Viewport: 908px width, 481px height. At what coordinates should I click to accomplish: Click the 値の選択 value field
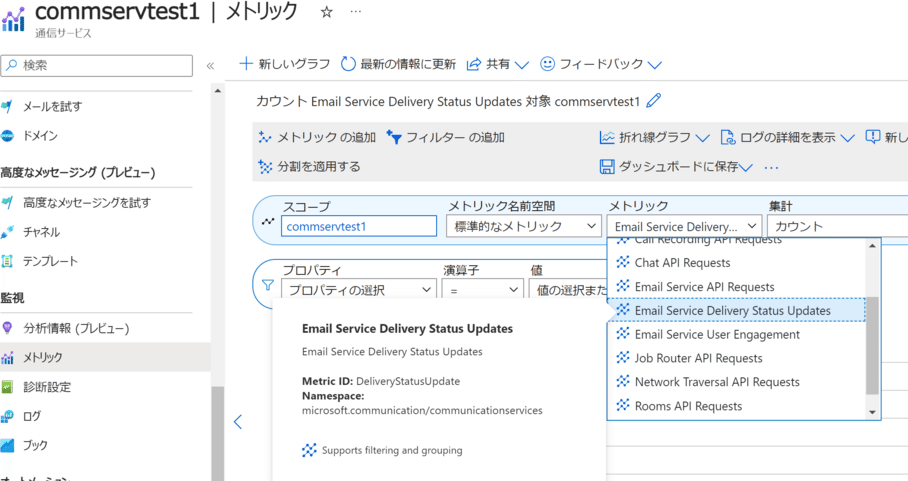(x=568, y=289)
